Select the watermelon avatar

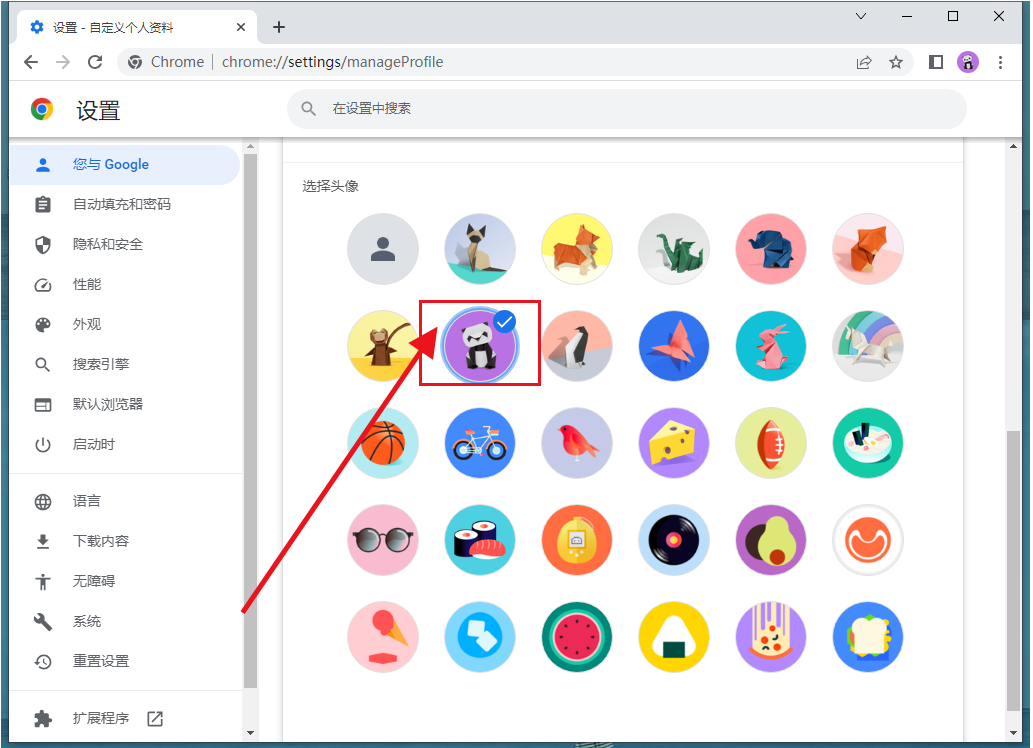(577, 637)
